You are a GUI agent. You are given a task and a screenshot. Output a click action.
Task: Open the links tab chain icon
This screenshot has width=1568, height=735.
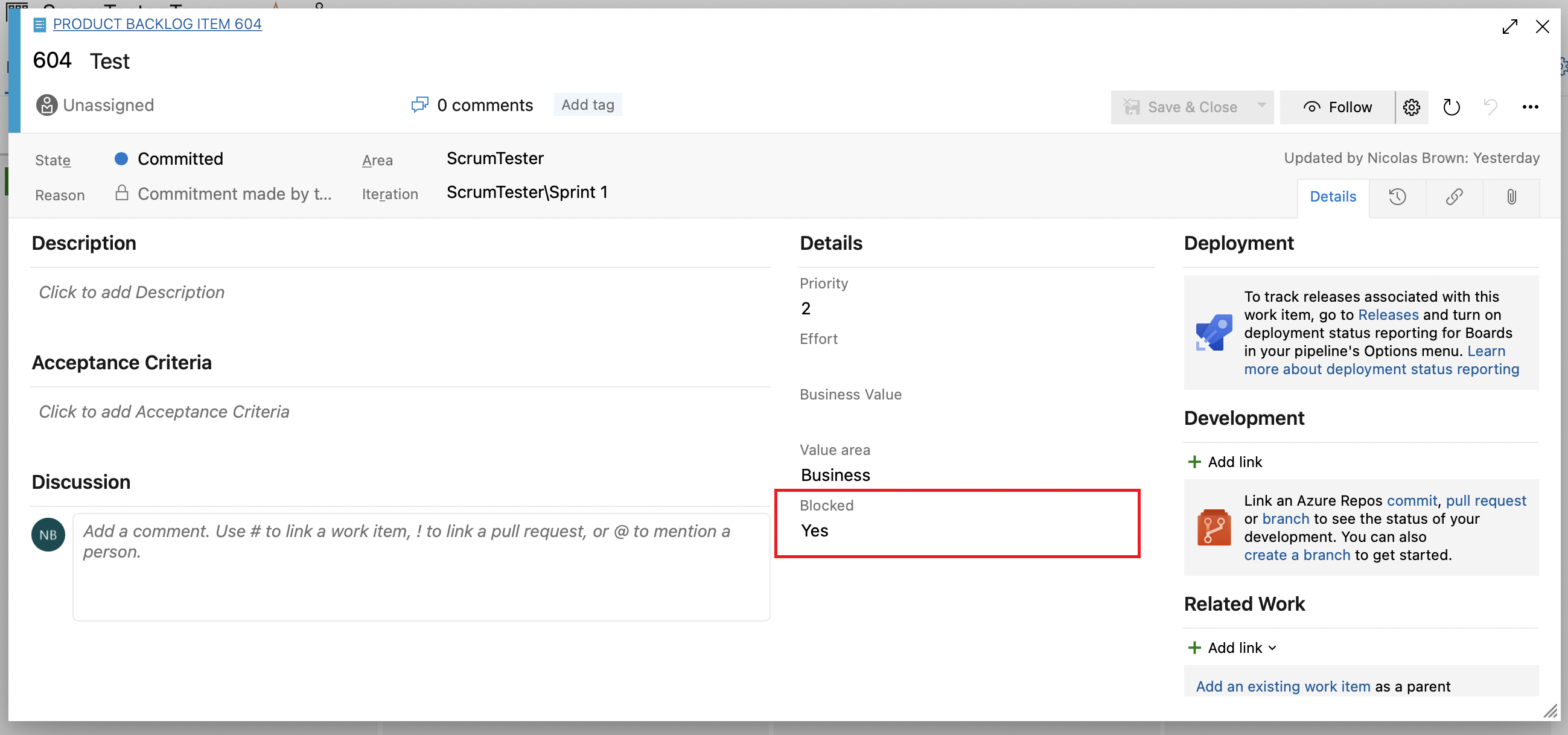click(1455, 197)
